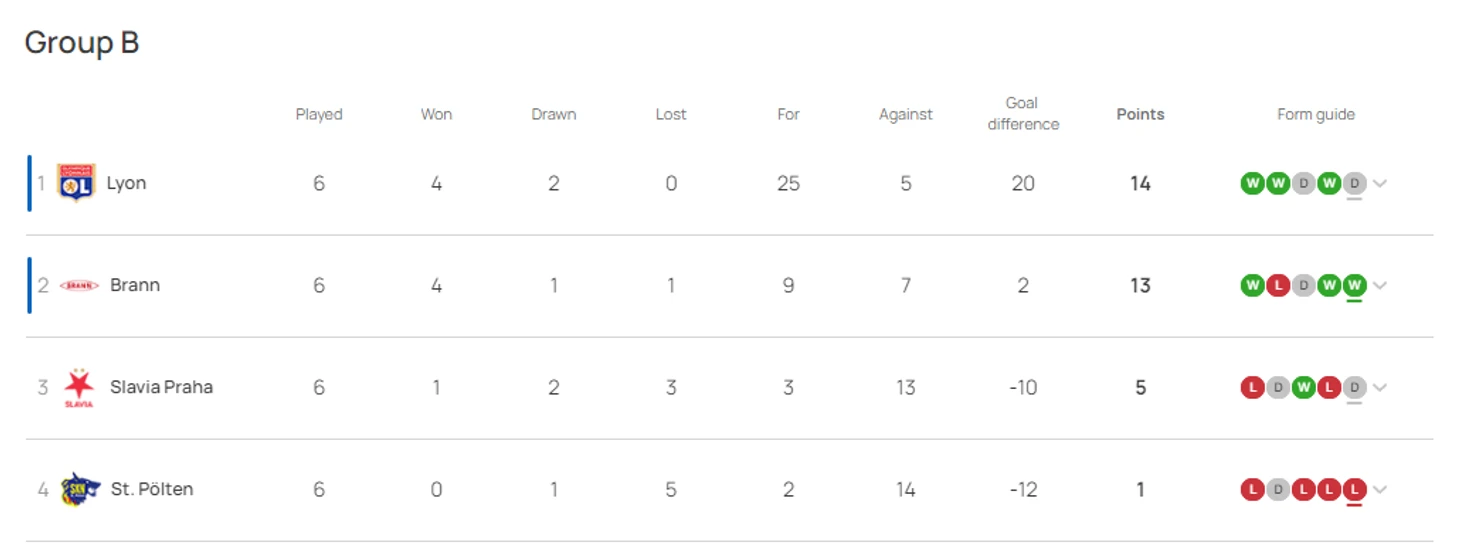This screenshot has height=544, width=1460.
Task: Click the Points column header
Action: click(1140, 114)
